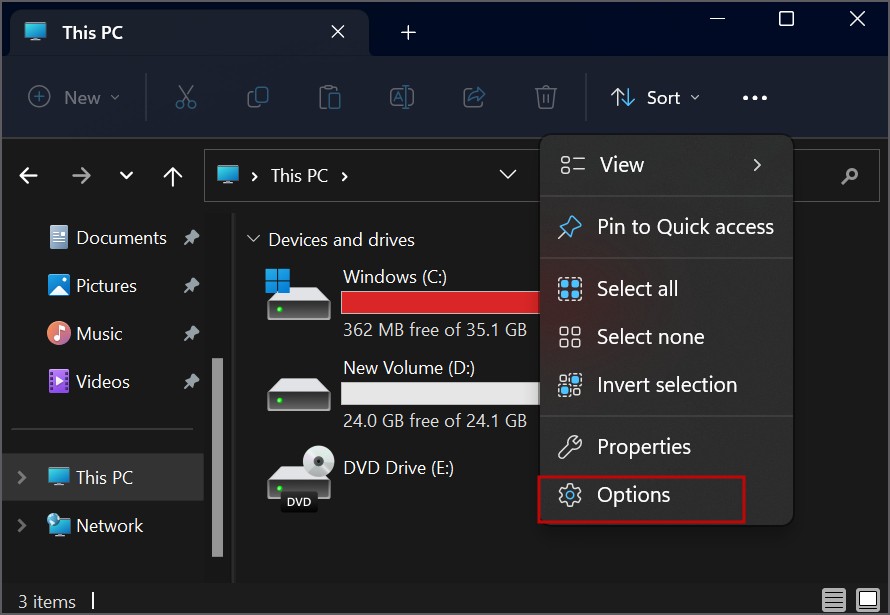Choose Pin to Quick access
The width and height of the screenshot is (890, 615).
click(665, 227)
